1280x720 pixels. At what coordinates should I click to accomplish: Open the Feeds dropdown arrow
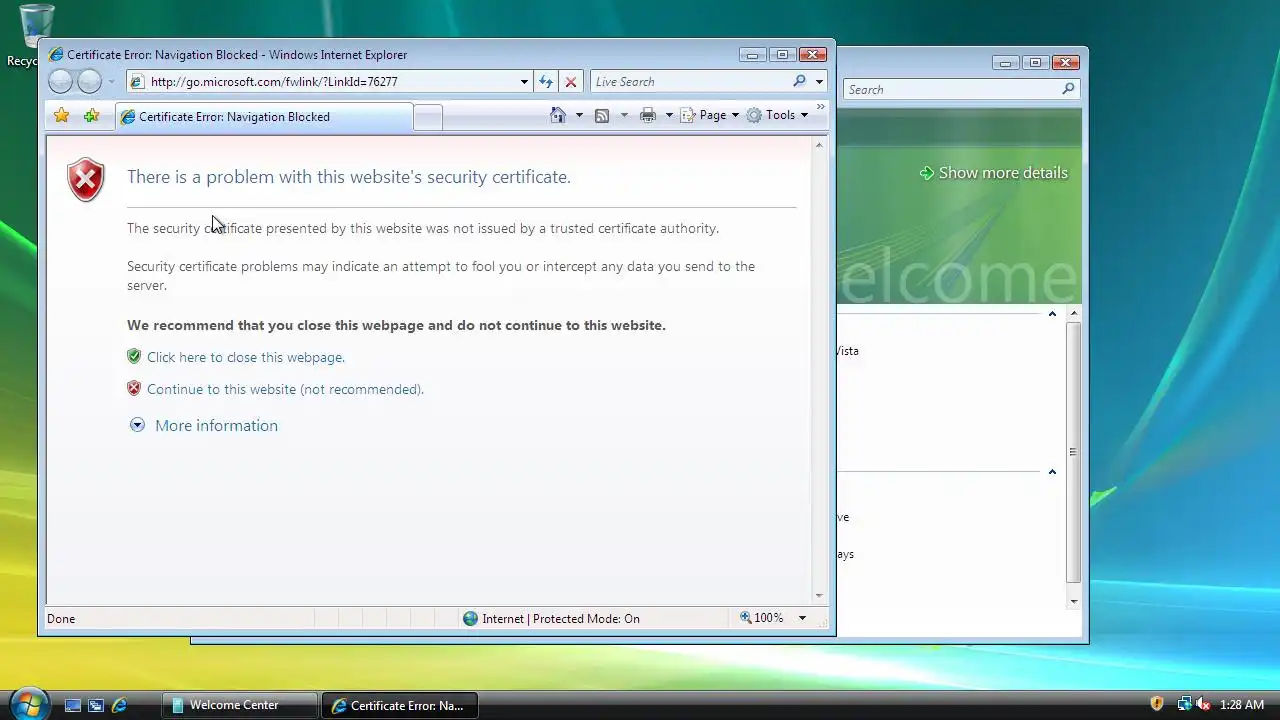coord(624,115)
